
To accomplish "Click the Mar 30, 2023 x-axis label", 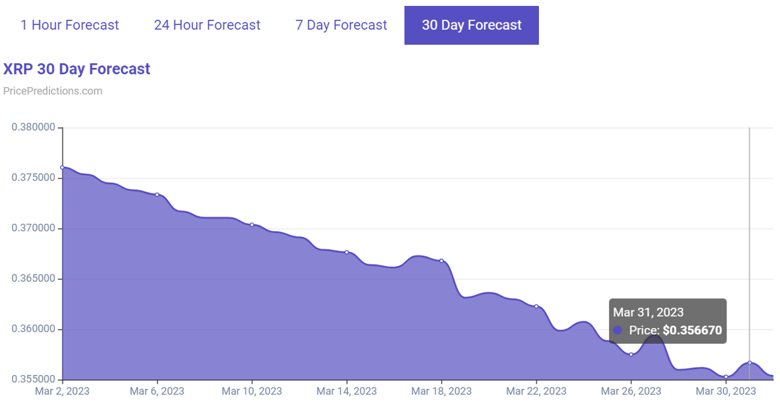I will pyautogui.click(x=726, y=391).
